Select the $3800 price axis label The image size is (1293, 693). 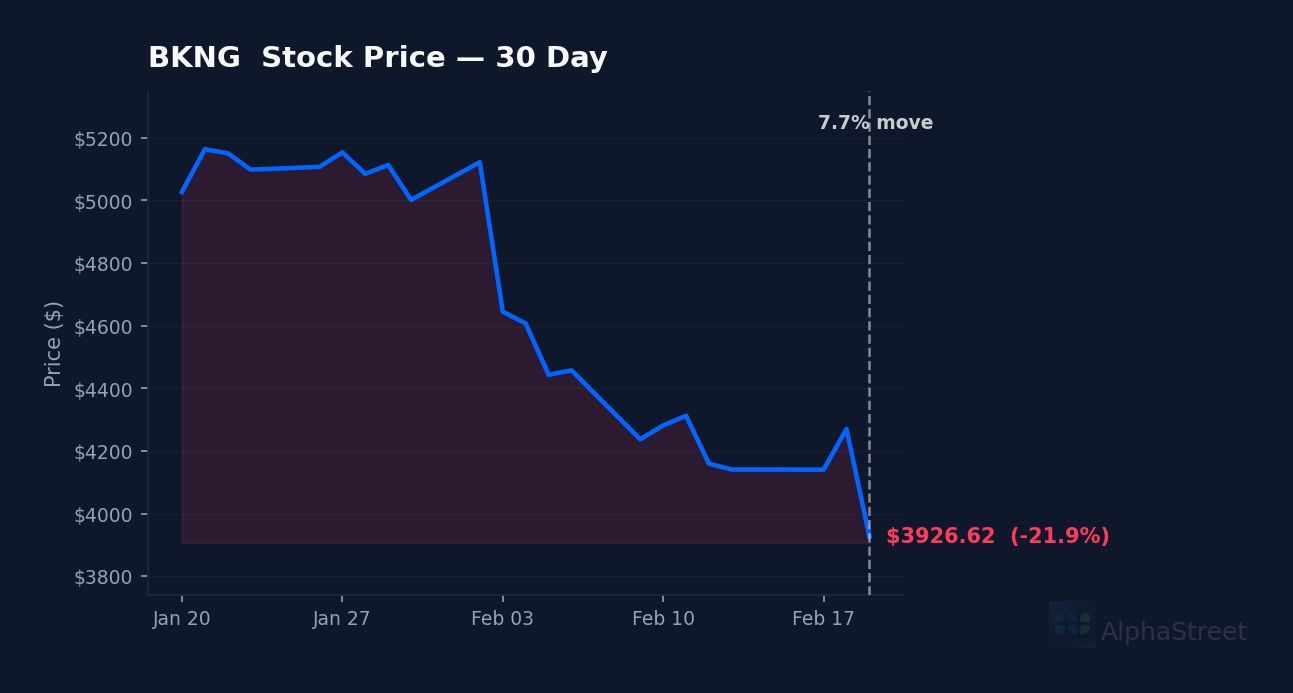click(103, 577)
